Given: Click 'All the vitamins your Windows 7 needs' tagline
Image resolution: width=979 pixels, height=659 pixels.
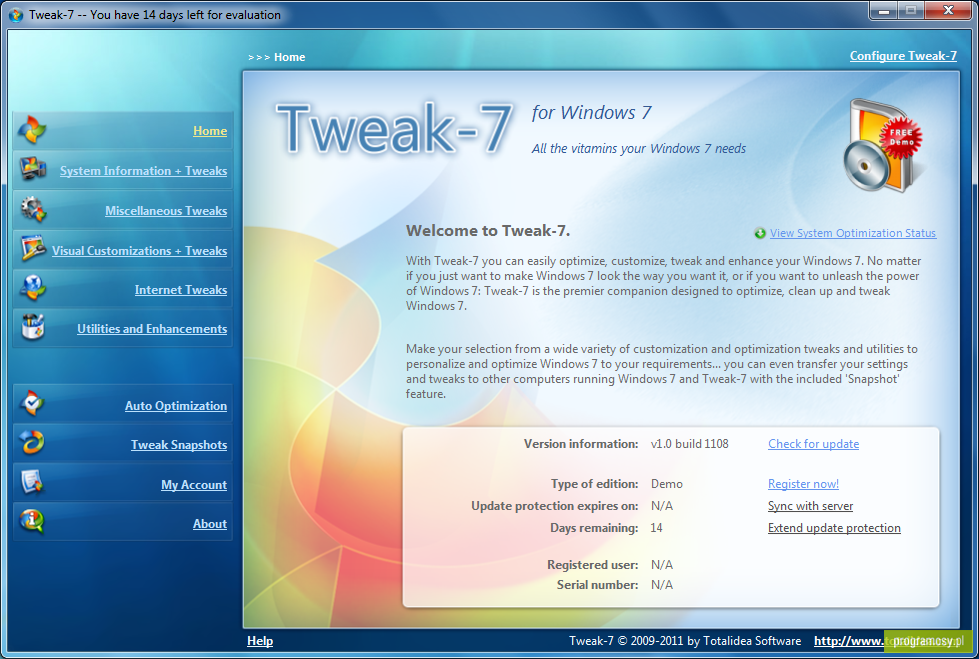Looking at the screenshot, I should click(x=639, y=149).
